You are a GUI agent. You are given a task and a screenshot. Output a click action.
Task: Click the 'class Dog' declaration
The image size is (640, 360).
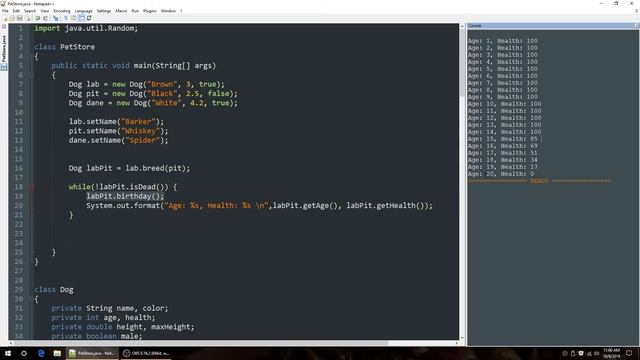tap(54, 290)
